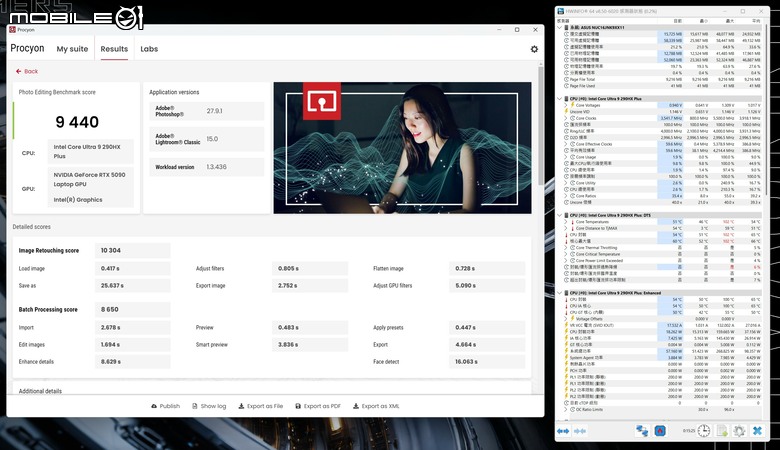
Task: Expand the Core Clocks row
Action: click(566, 118)
